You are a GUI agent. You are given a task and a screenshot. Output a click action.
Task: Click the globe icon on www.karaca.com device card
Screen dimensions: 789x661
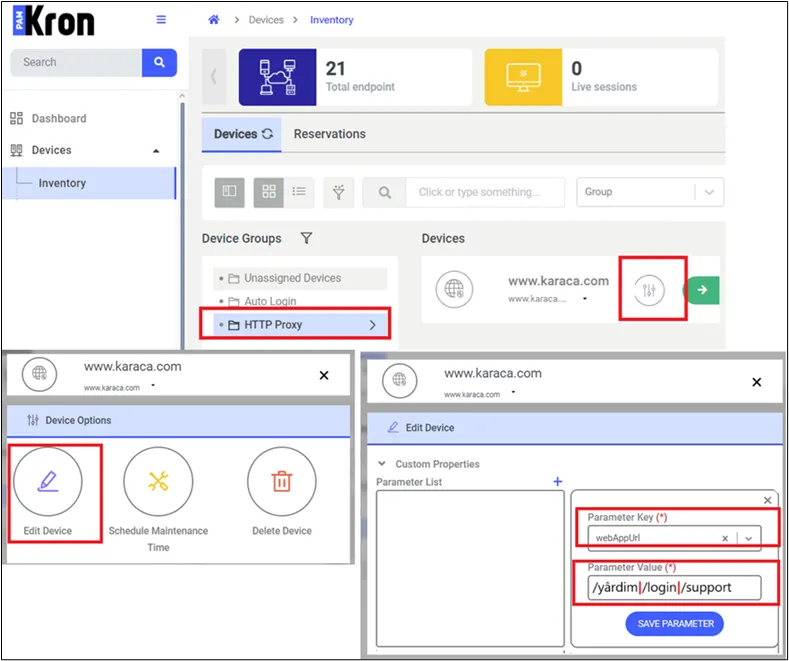click(454, 289)
